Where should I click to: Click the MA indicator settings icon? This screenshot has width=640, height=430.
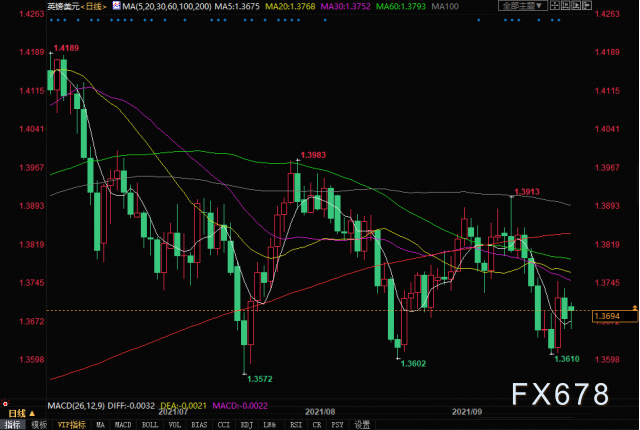coord(116,6)
